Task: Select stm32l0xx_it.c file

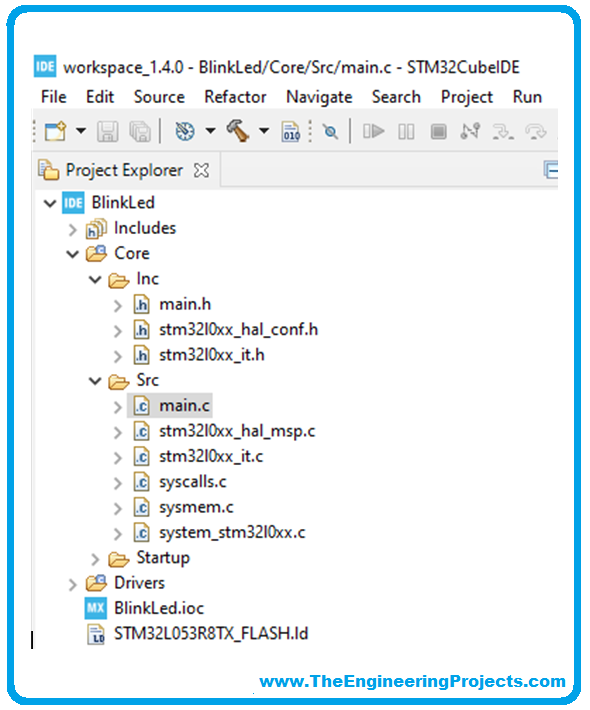Action: point(211,456)
